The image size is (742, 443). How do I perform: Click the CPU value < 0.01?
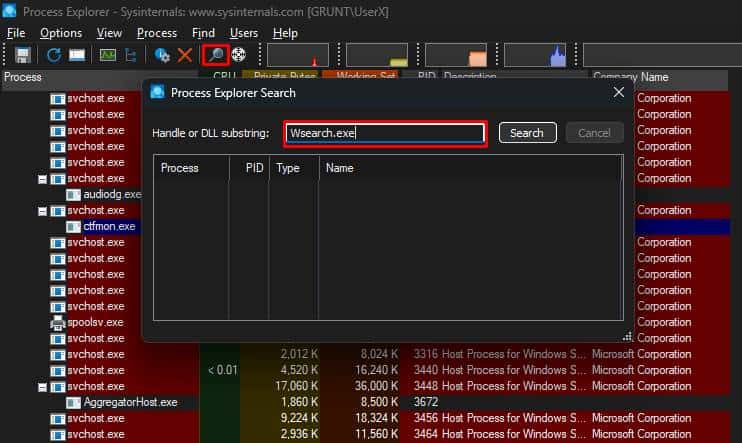click(x=222, y=370)
